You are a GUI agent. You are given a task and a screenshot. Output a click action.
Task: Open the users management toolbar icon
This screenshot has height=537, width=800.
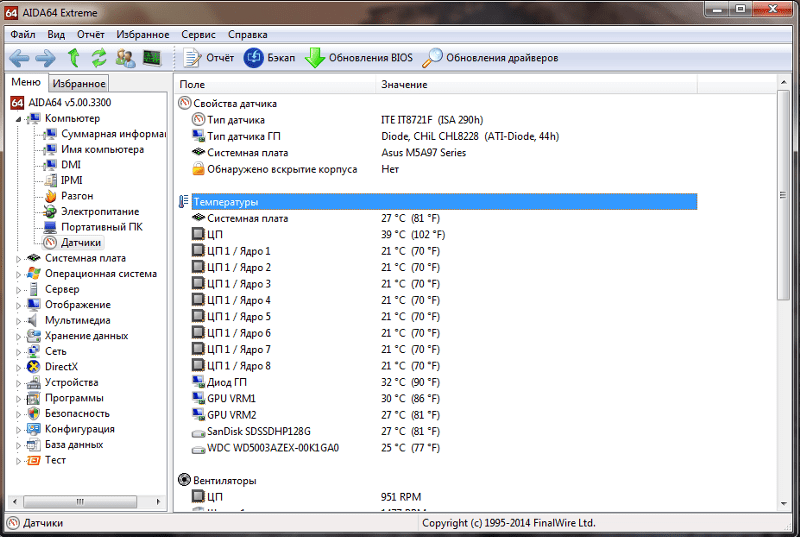click(x=125, y=58)
